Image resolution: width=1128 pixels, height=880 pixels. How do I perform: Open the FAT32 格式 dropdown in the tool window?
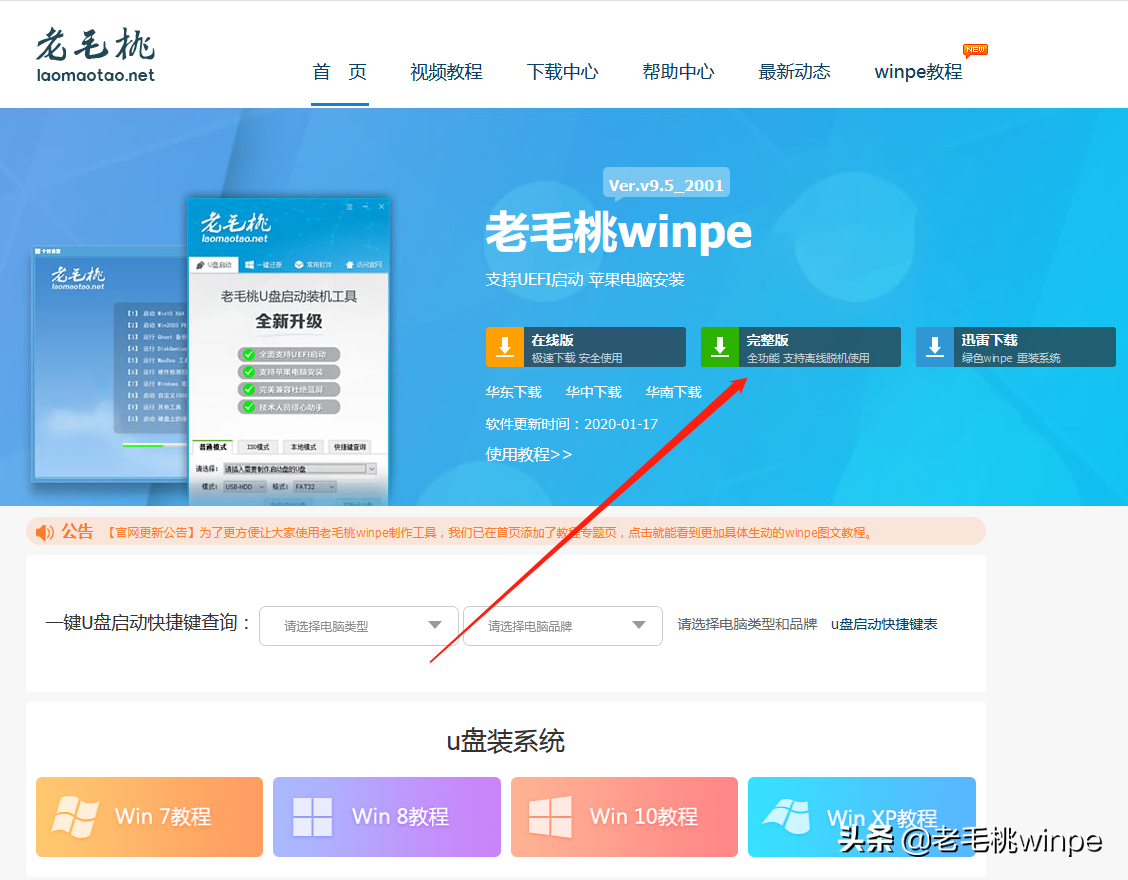coord(315,487)
